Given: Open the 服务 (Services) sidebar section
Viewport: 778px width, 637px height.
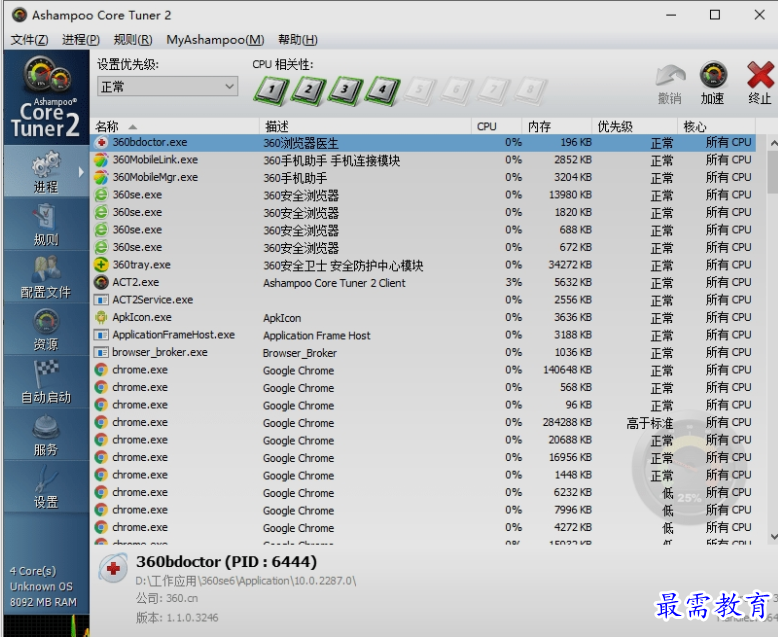Looking at the screenshot, I should pyautogui.click(x=46, y=435).
